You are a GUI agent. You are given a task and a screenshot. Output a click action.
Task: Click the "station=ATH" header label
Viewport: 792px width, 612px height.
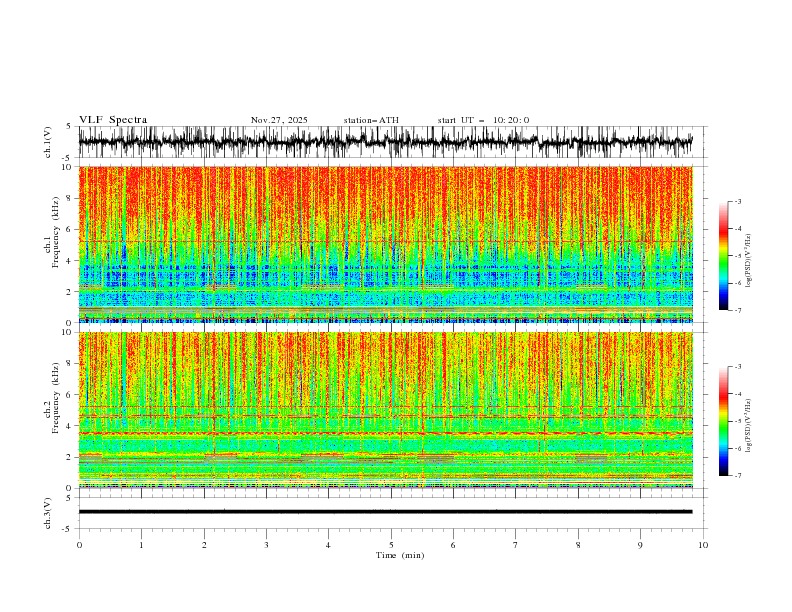[371, 120]
